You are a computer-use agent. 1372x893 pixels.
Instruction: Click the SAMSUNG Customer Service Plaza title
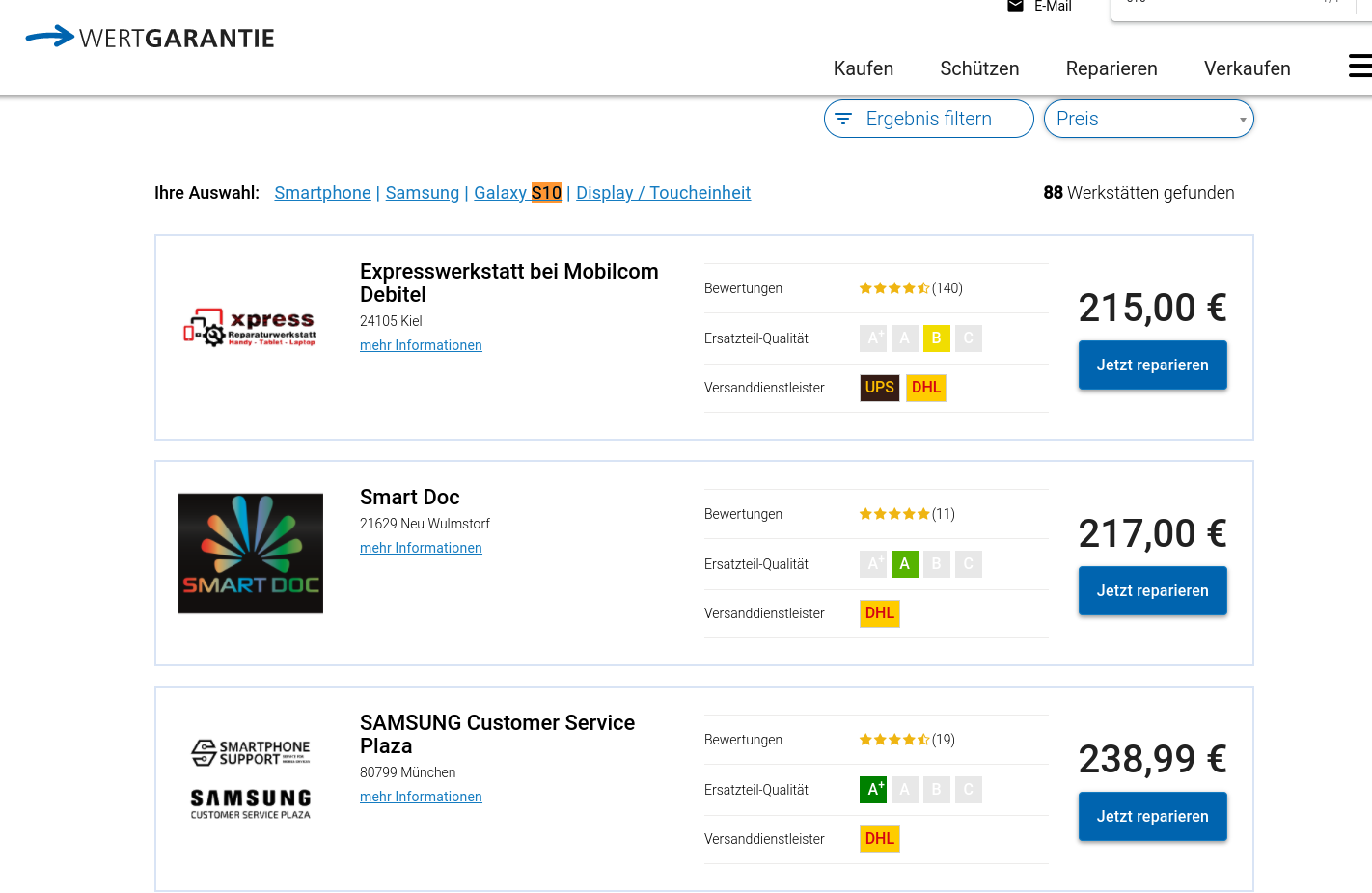tap(497, 734)
